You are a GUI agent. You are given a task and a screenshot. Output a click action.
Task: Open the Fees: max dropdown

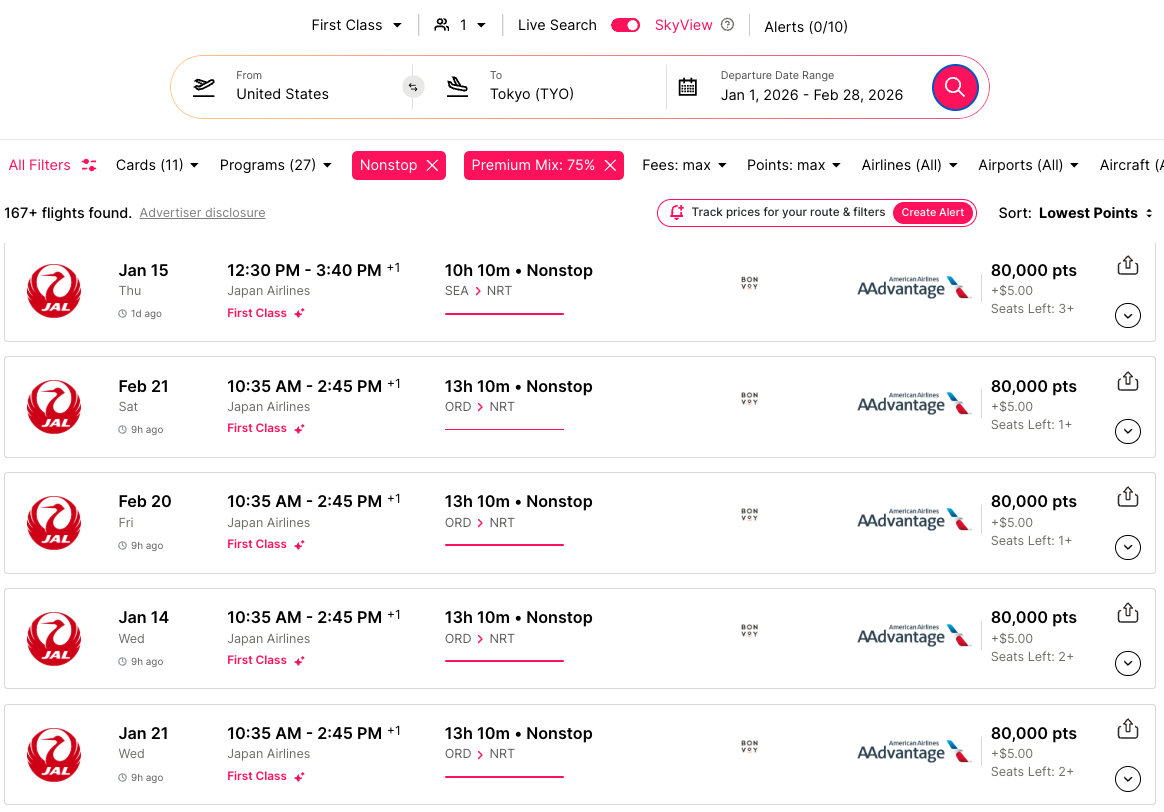pos(684,165)
